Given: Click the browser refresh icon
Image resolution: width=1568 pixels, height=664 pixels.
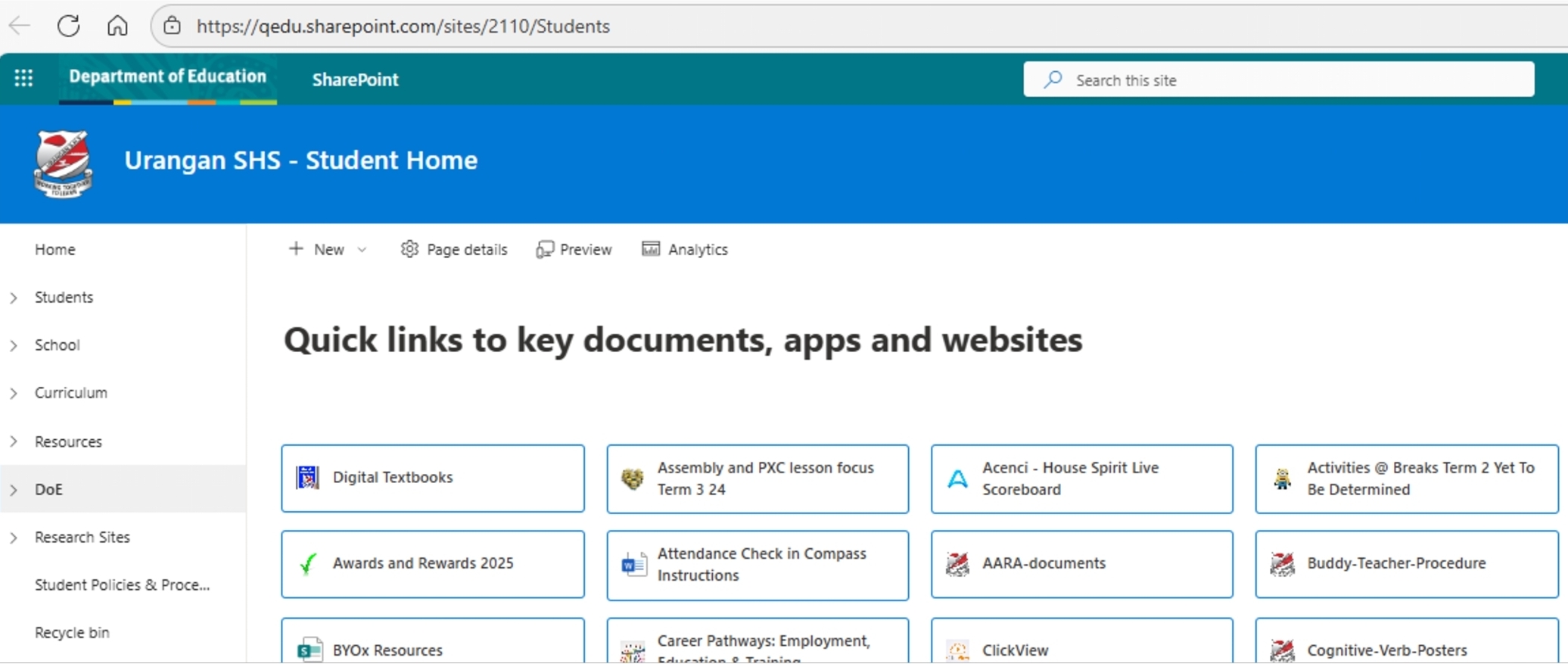Looking at the screenshot, I should click(69, 26).
